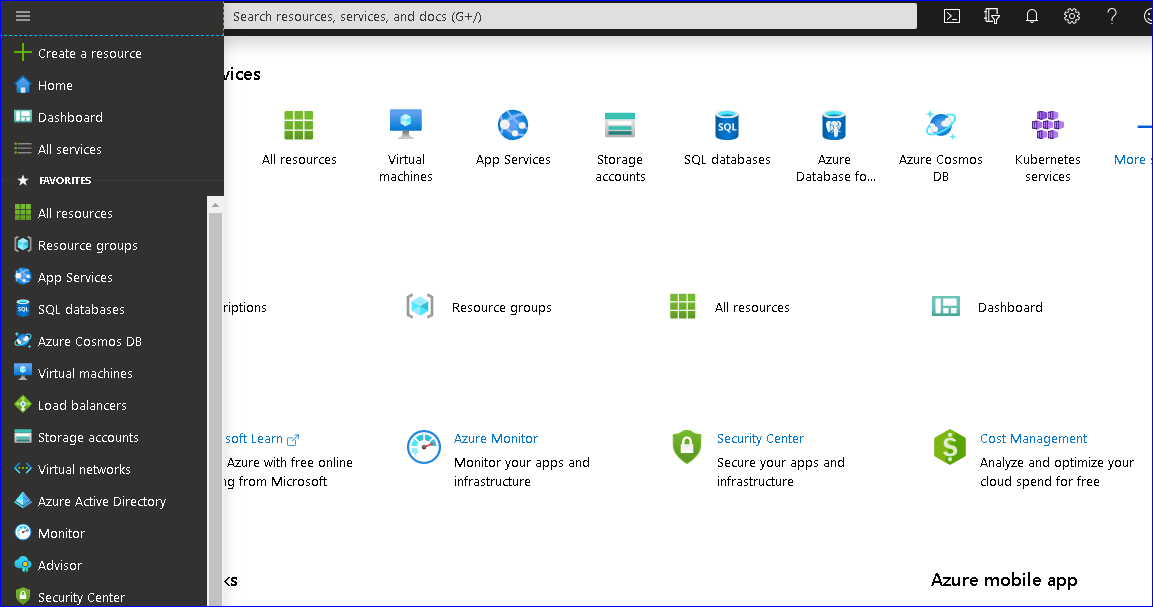Navigate to Resource groups in the main pane
This screenshot has width=1153, height=607.
click(479, 307)
